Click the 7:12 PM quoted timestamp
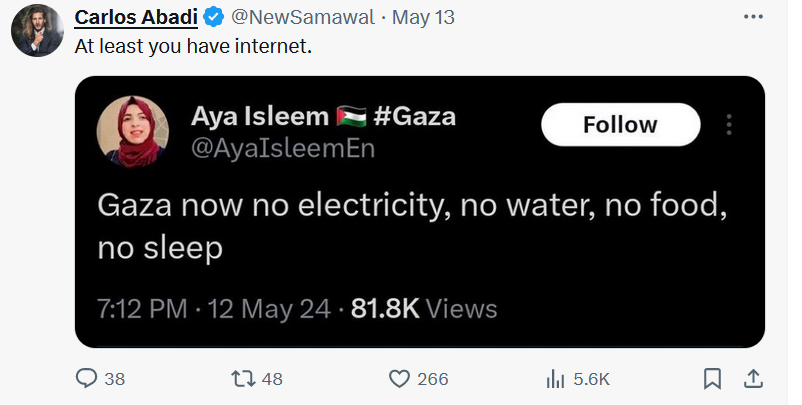This screenshot has height=405, width=802. tap(142, 309)
